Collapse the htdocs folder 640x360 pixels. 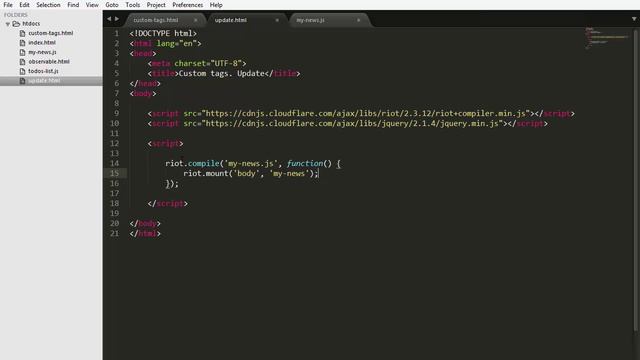[8, 24]
